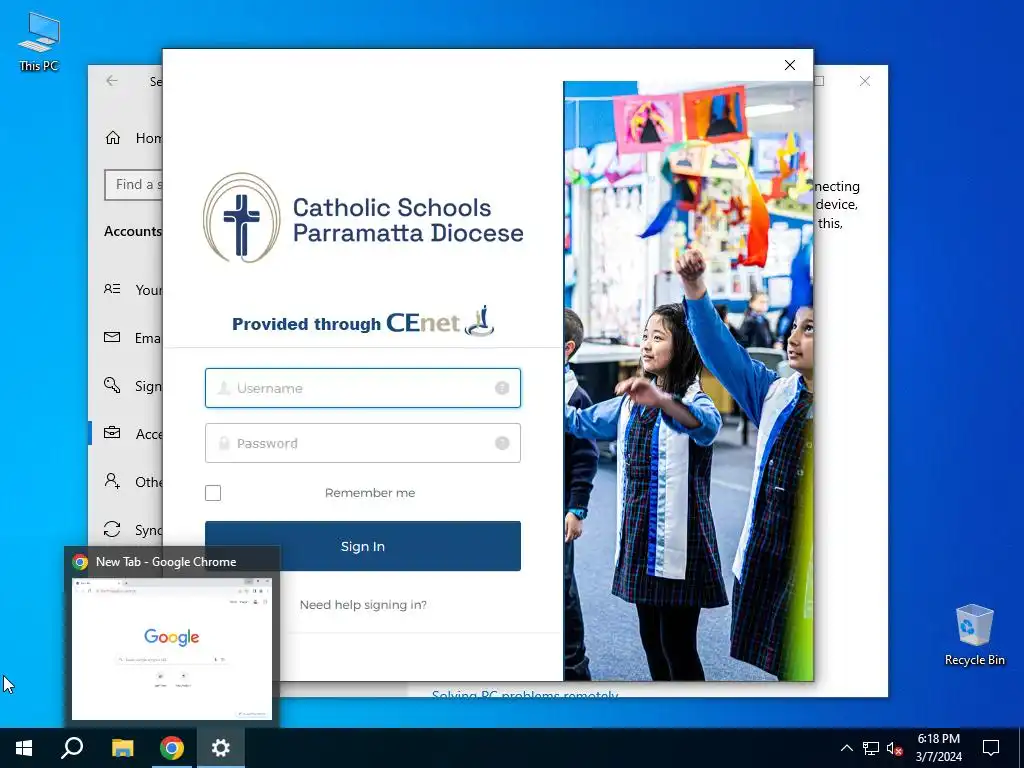Show hidden system tray icons

coord(846,748)
